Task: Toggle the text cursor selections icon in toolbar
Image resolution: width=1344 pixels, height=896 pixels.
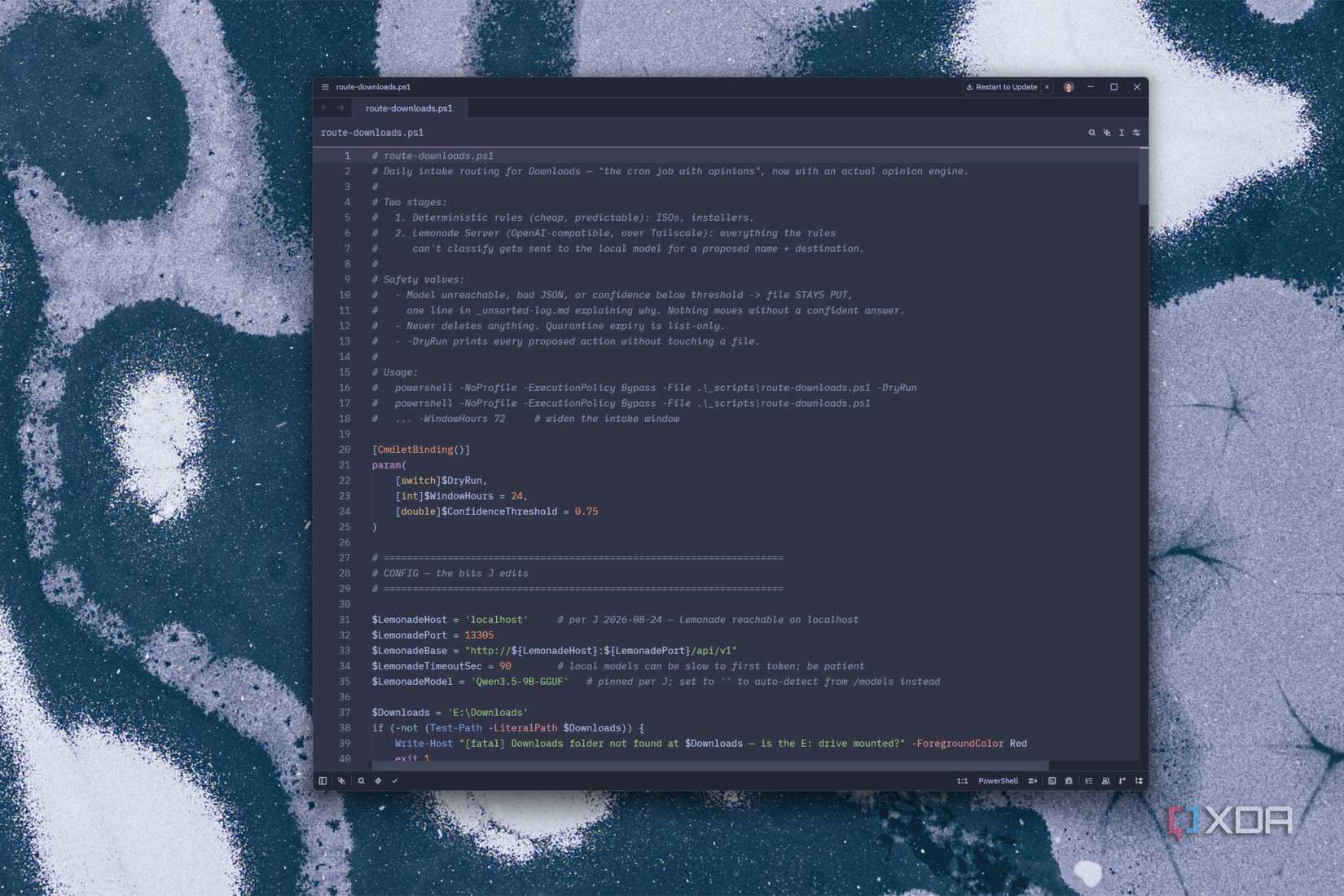Action: coord(1122,133)
